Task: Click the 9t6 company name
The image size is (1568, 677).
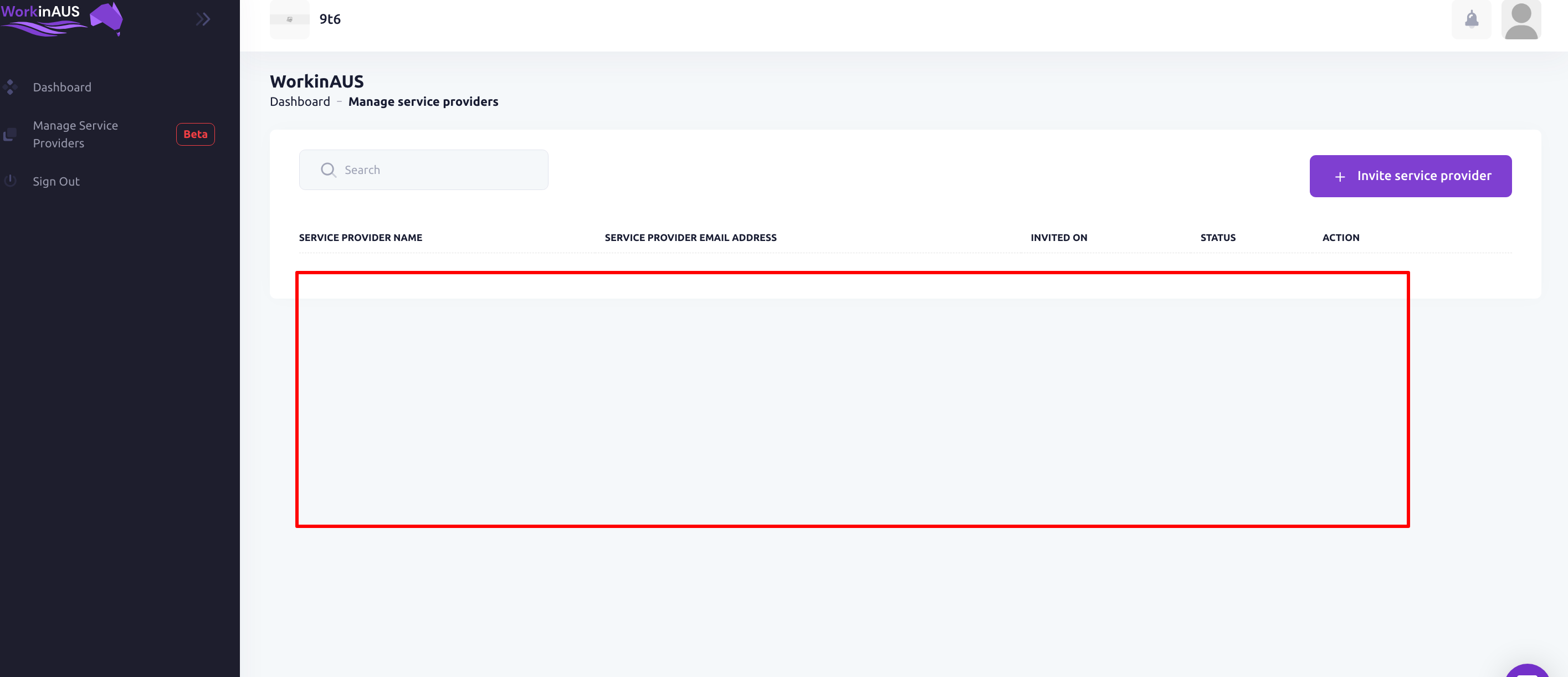Action: 330,19
